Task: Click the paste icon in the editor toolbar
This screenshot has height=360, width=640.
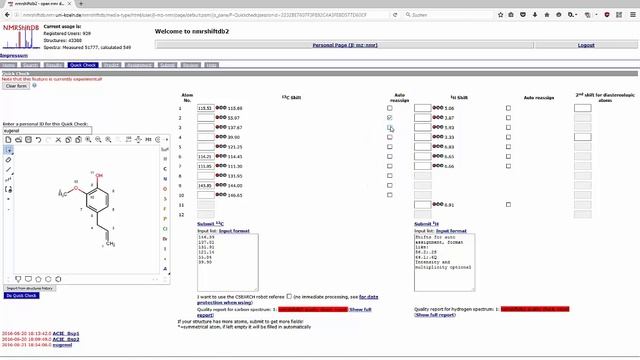Action: tap(78, 140)
